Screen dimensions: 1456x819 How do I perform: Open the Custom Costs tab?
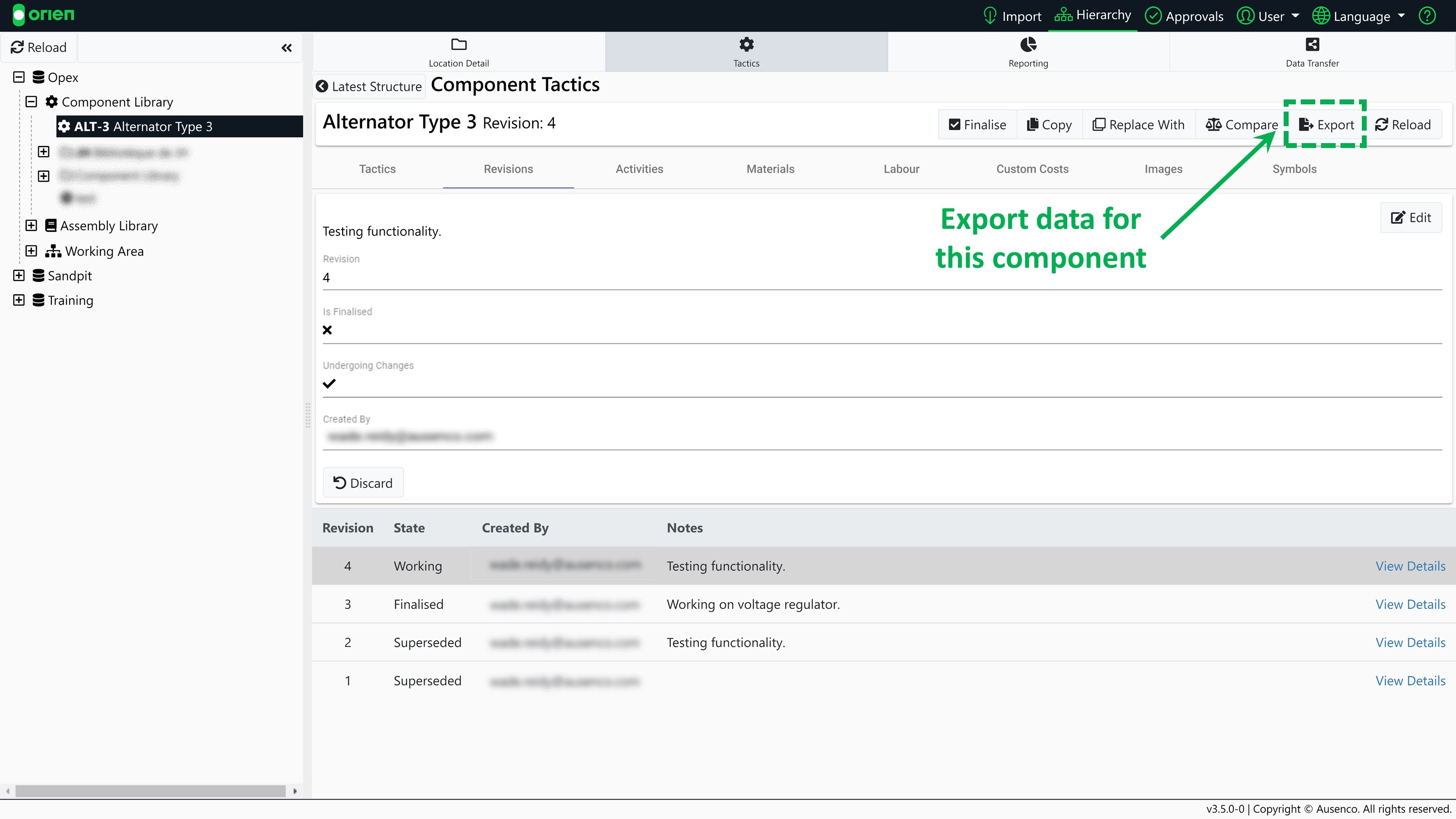(x=1032, y=169)
